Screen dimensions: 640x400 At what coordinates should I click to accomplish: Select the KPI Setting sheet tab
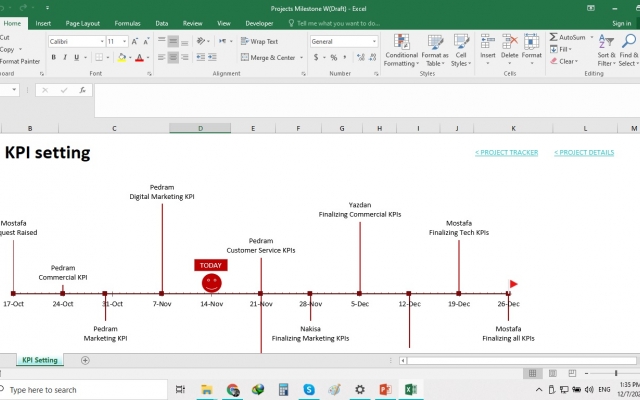(40, 360)
